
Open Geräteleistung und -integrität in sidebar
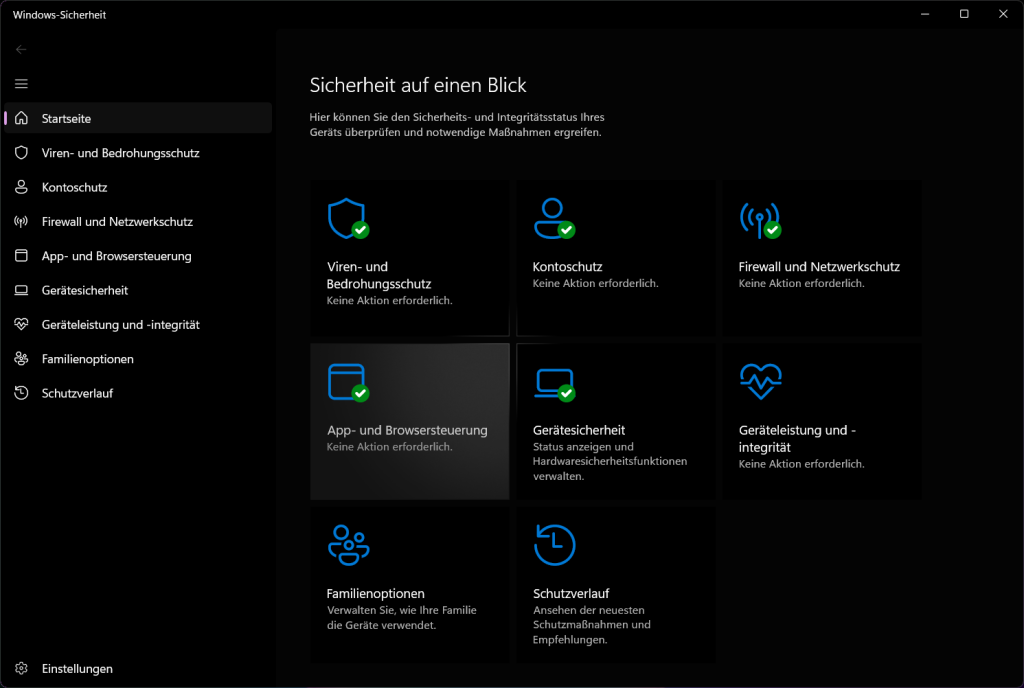(x=120, y=325)
